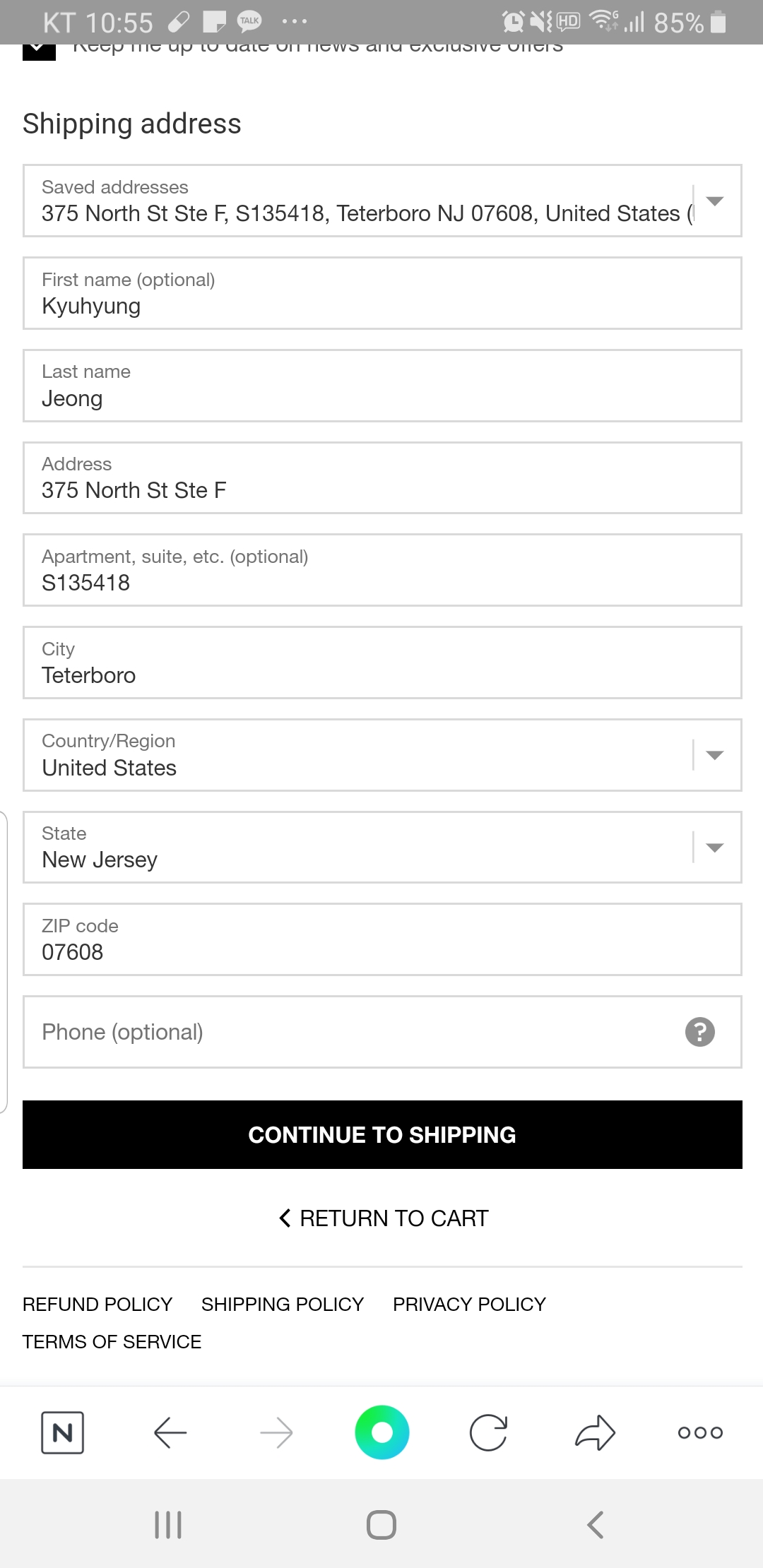Open the Refund Policy link

click(x=97, y=1304)
